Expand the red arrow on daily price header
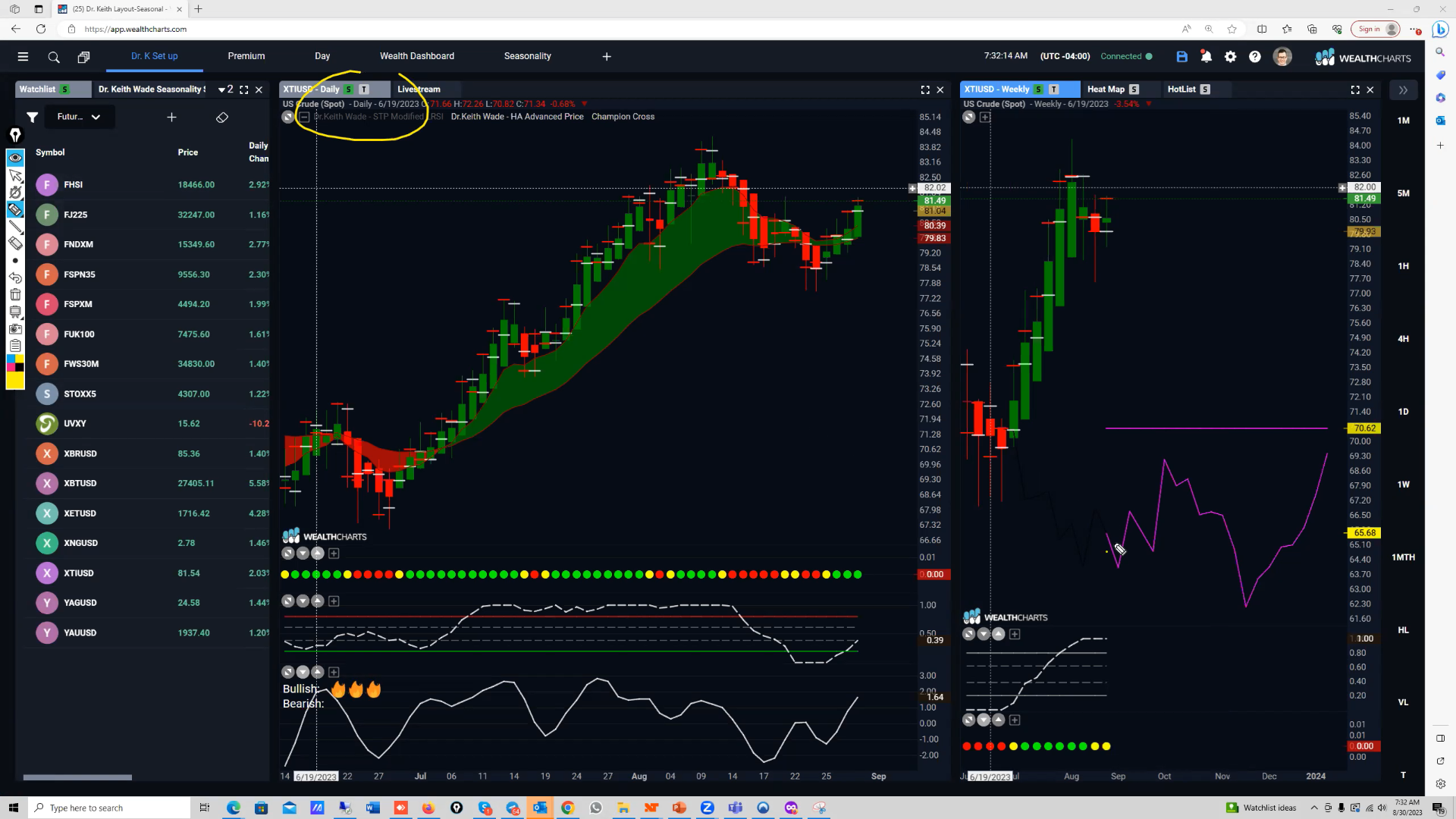1456x819 pixels. tap(584, 104)
